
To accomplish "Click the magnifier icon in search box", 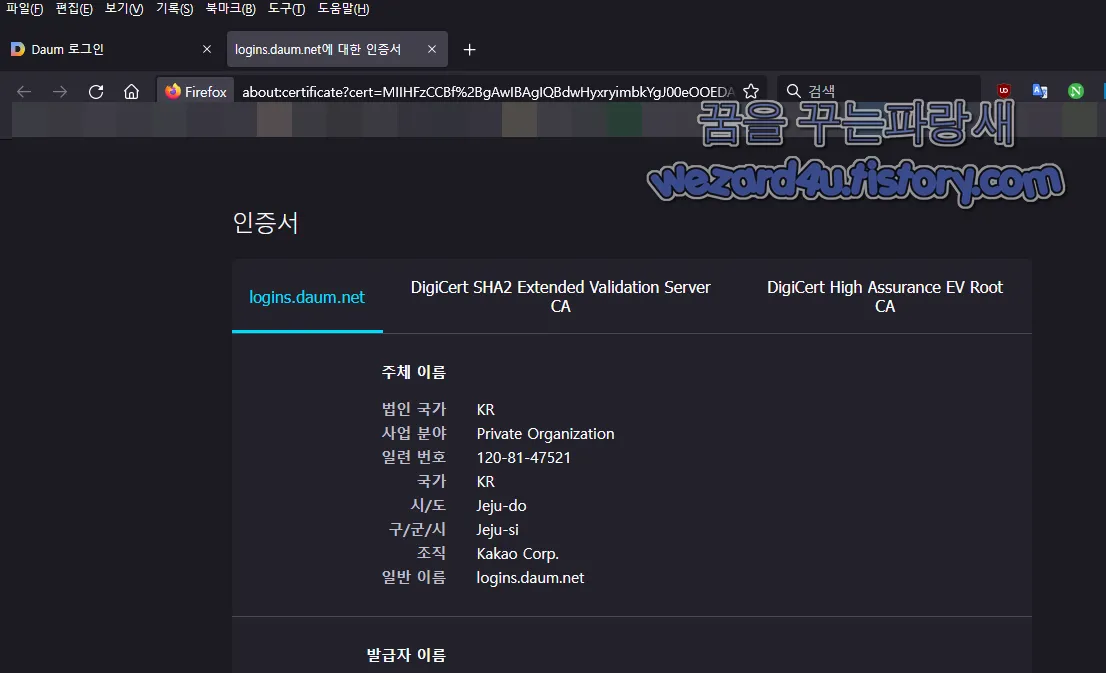I will point(794,91).
